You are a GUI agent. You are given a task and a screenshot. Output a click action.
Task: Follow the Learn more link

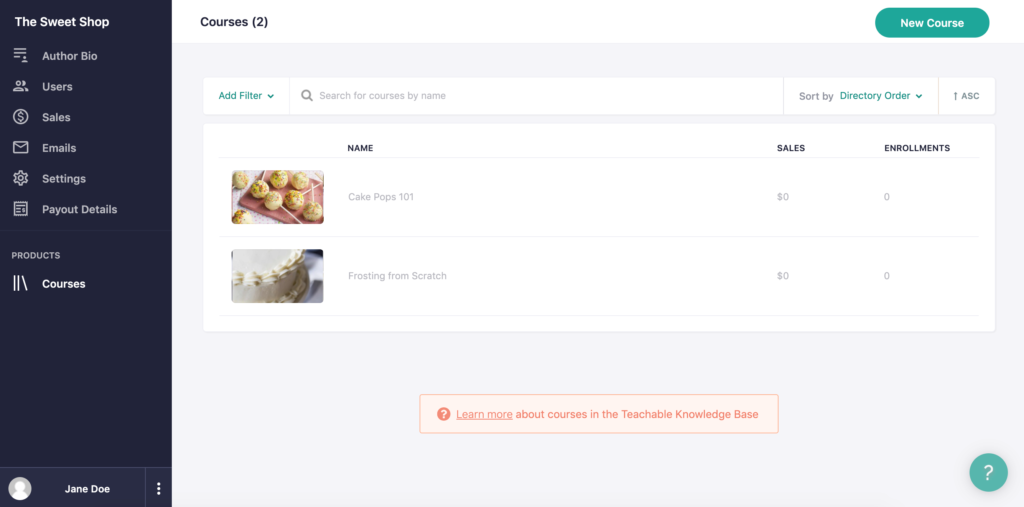(484, 414)
